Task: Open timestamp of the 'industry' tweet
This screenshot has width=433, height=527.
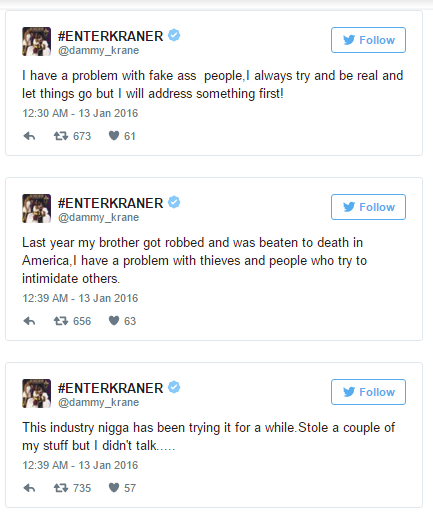Action: pyautogui.click(x=80, y=465)
